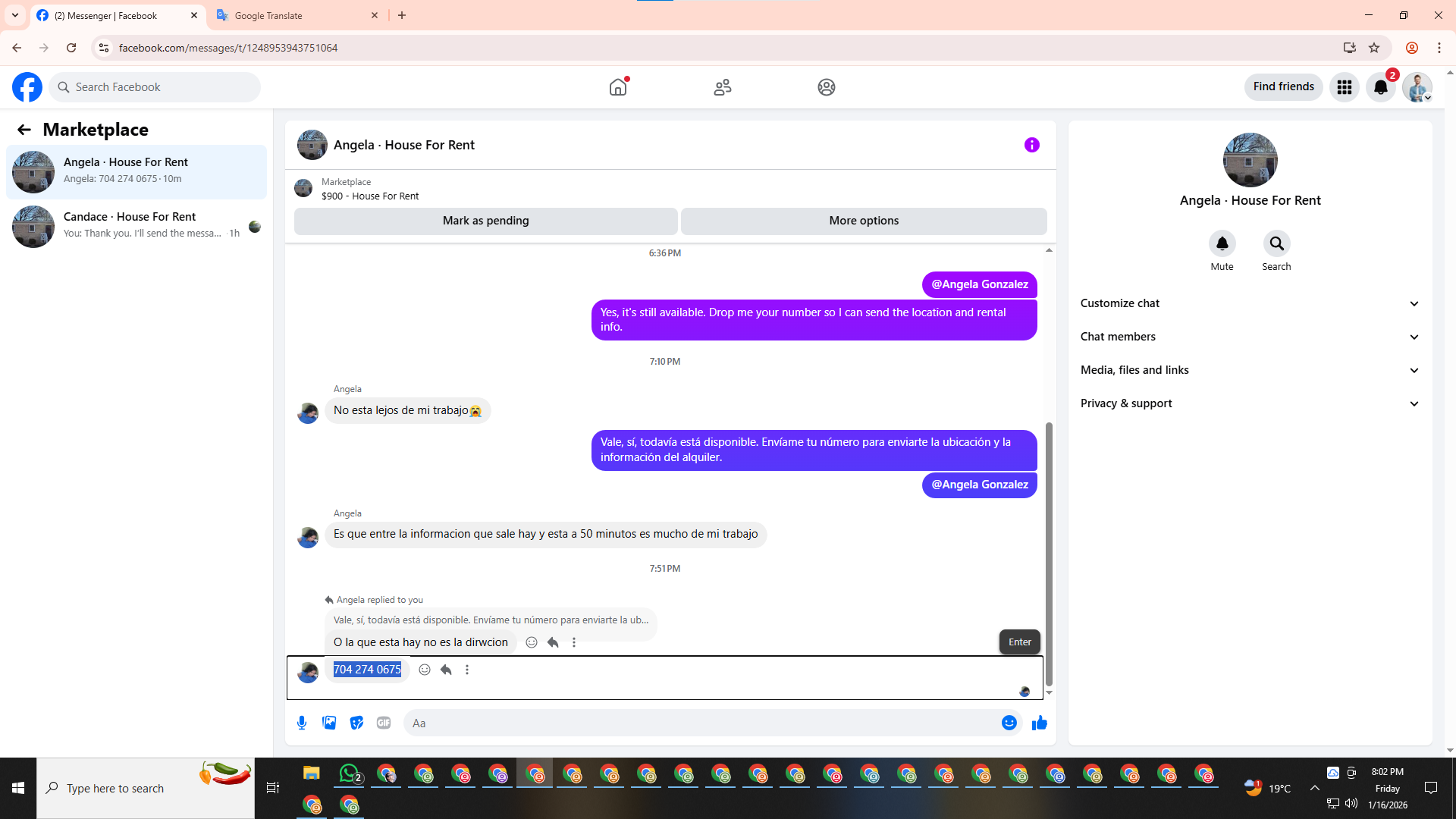The width and height of the screenshot is (1456, 819).
Task: Click the chat scrollbar thumb
Action: [1049, 554]
